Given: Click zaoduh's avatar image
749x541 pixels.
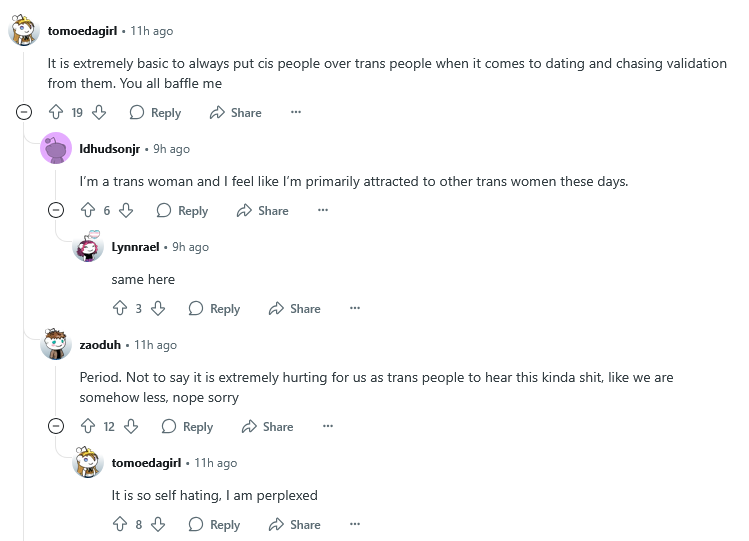Looking at the screenshot, I should (x=56, y=345).
